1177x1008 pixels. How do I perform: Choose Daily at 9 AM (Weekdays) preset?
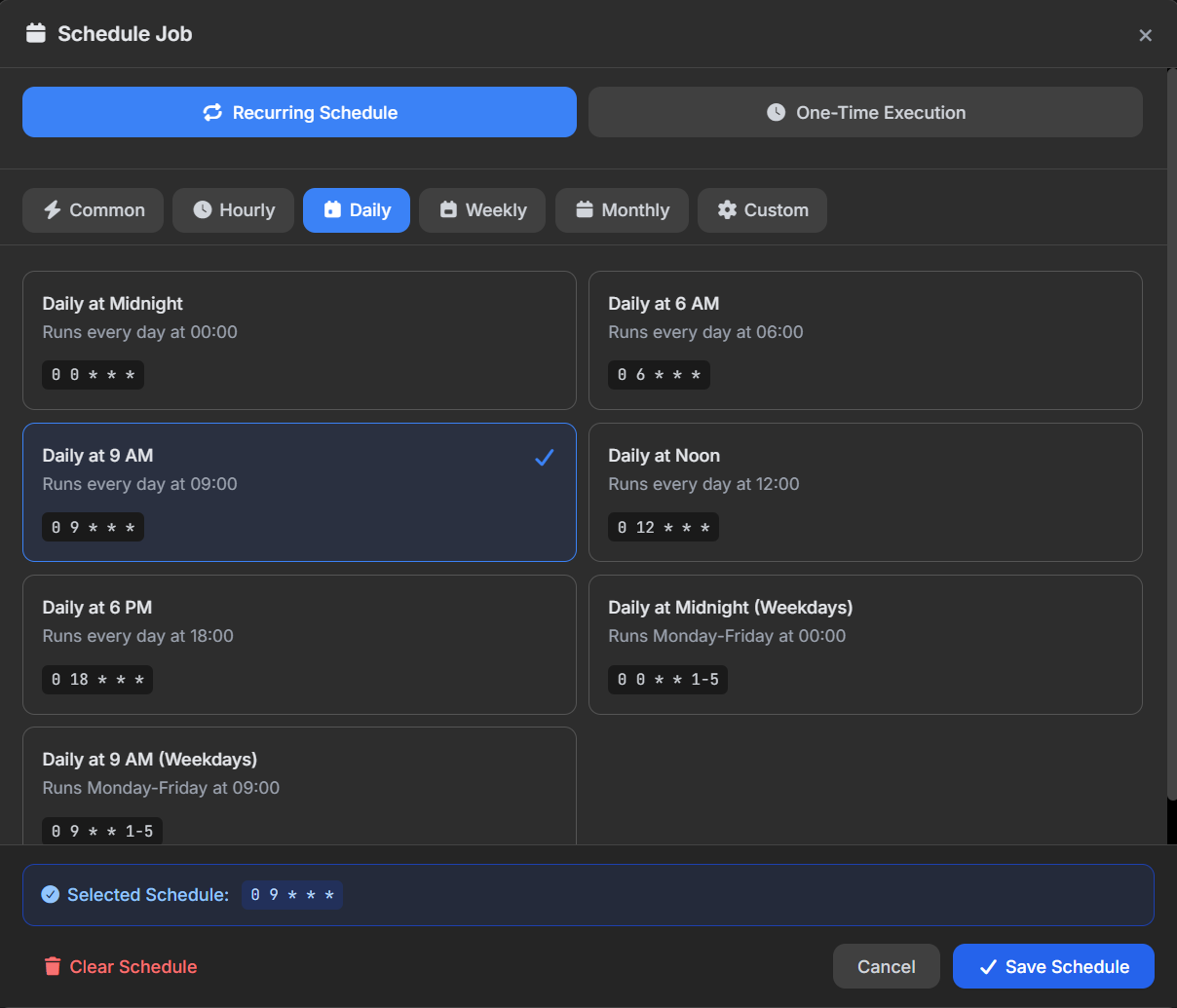point(299,786)
